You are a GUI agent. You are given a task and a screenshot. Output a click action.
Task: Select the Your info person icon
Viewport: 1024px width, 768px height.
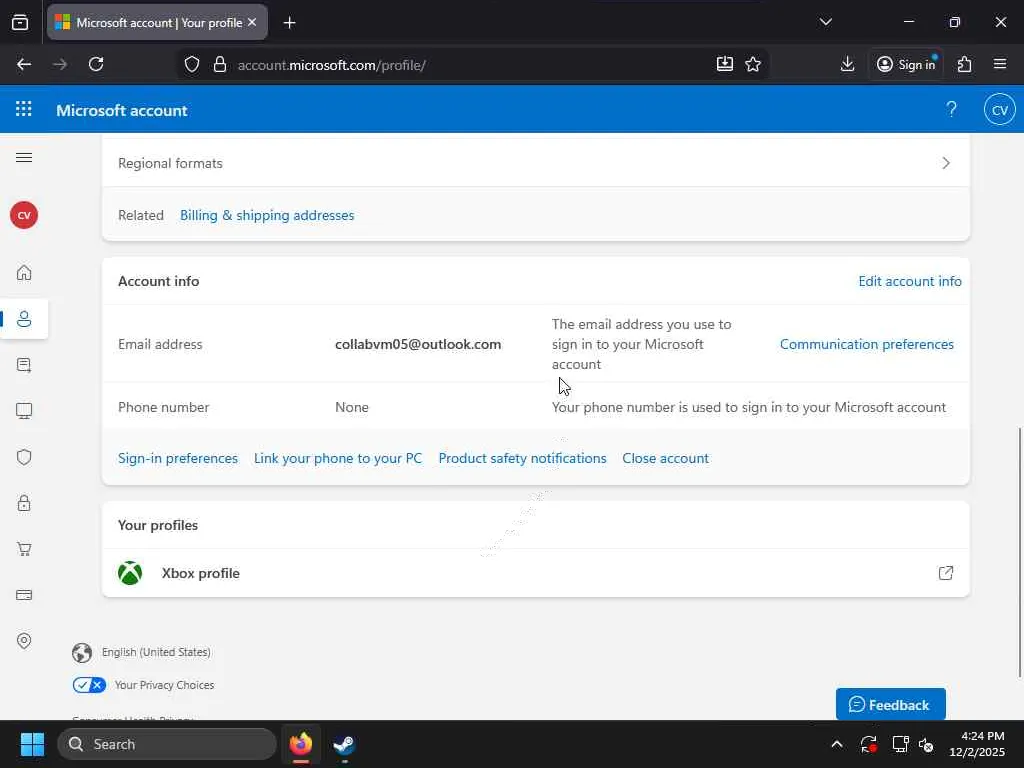click(x=24, y=319)
